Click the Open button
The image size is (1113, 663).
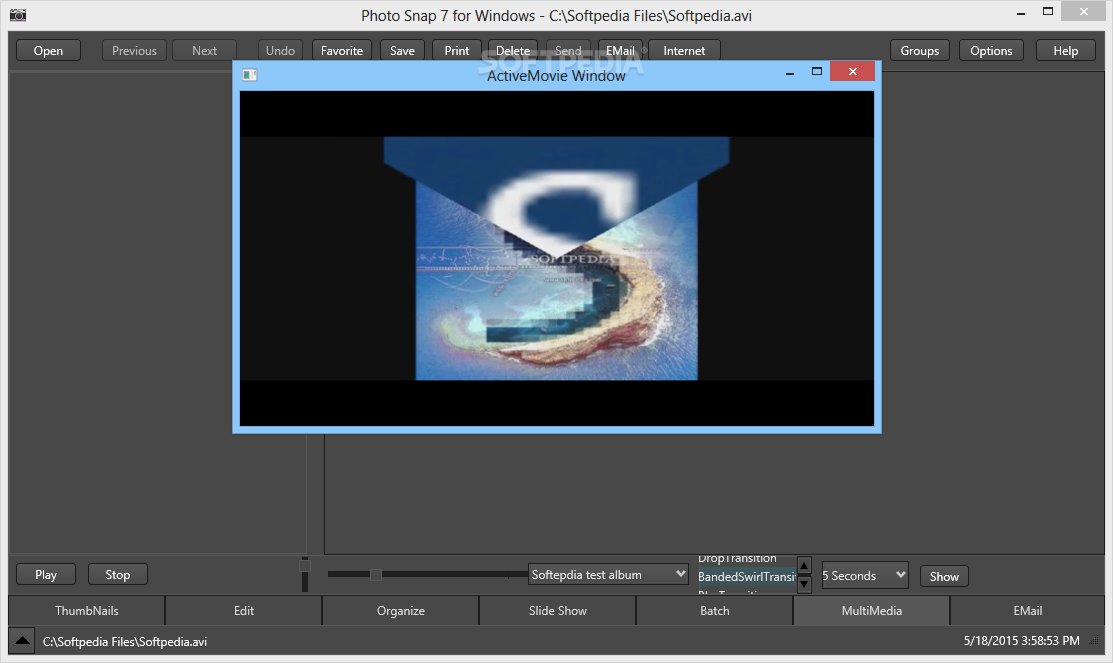click(48, 50)
